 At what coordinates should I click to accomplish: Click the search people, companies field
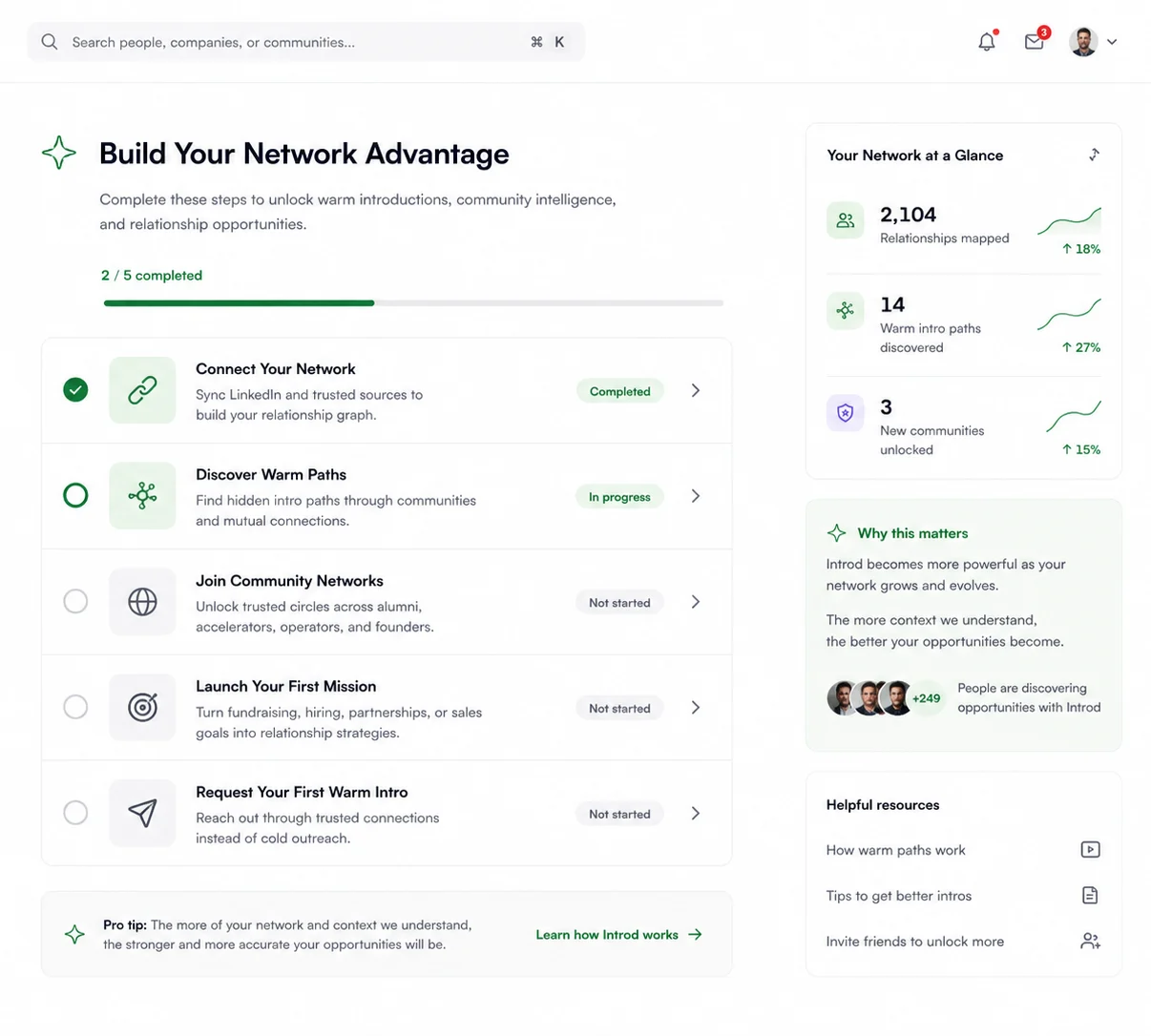pyautogui.click(x=305, y=42)
